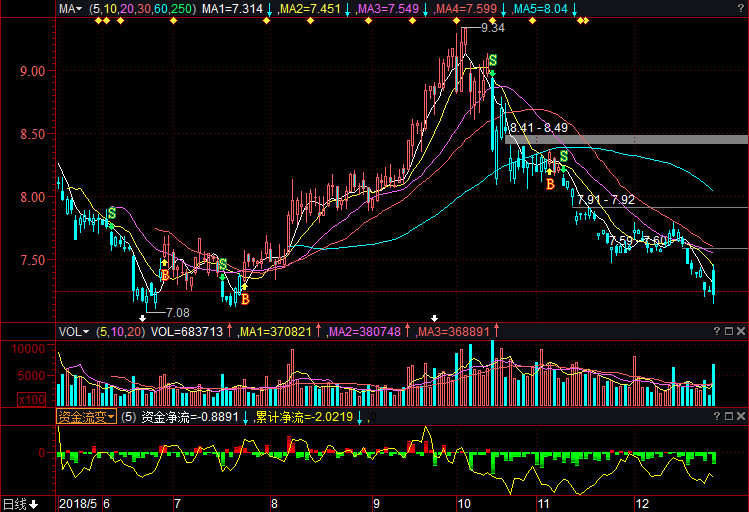
Task: Click the first yellow diamond event marker
Action: [98, 21]
